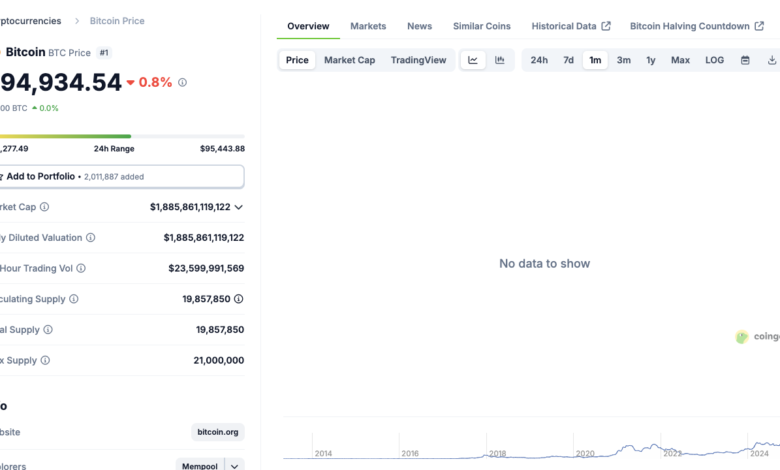Click Total Supply info icon
Image resolution: width=780 pixels, height=470 pixels.
(x=48, y=330)
